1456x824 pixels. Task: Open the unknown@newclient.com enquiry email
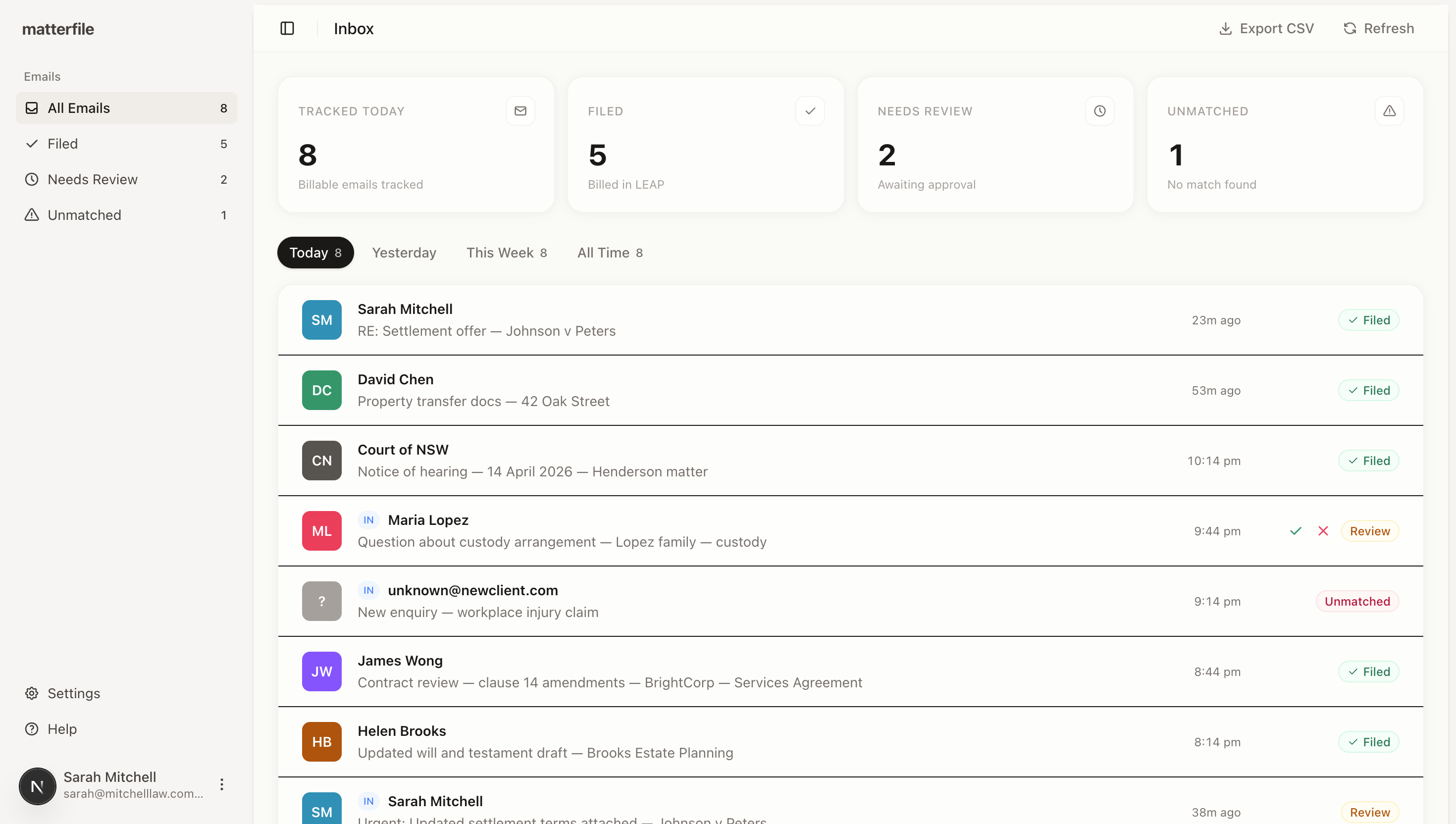pyautogui.click(x=566, y=601)
